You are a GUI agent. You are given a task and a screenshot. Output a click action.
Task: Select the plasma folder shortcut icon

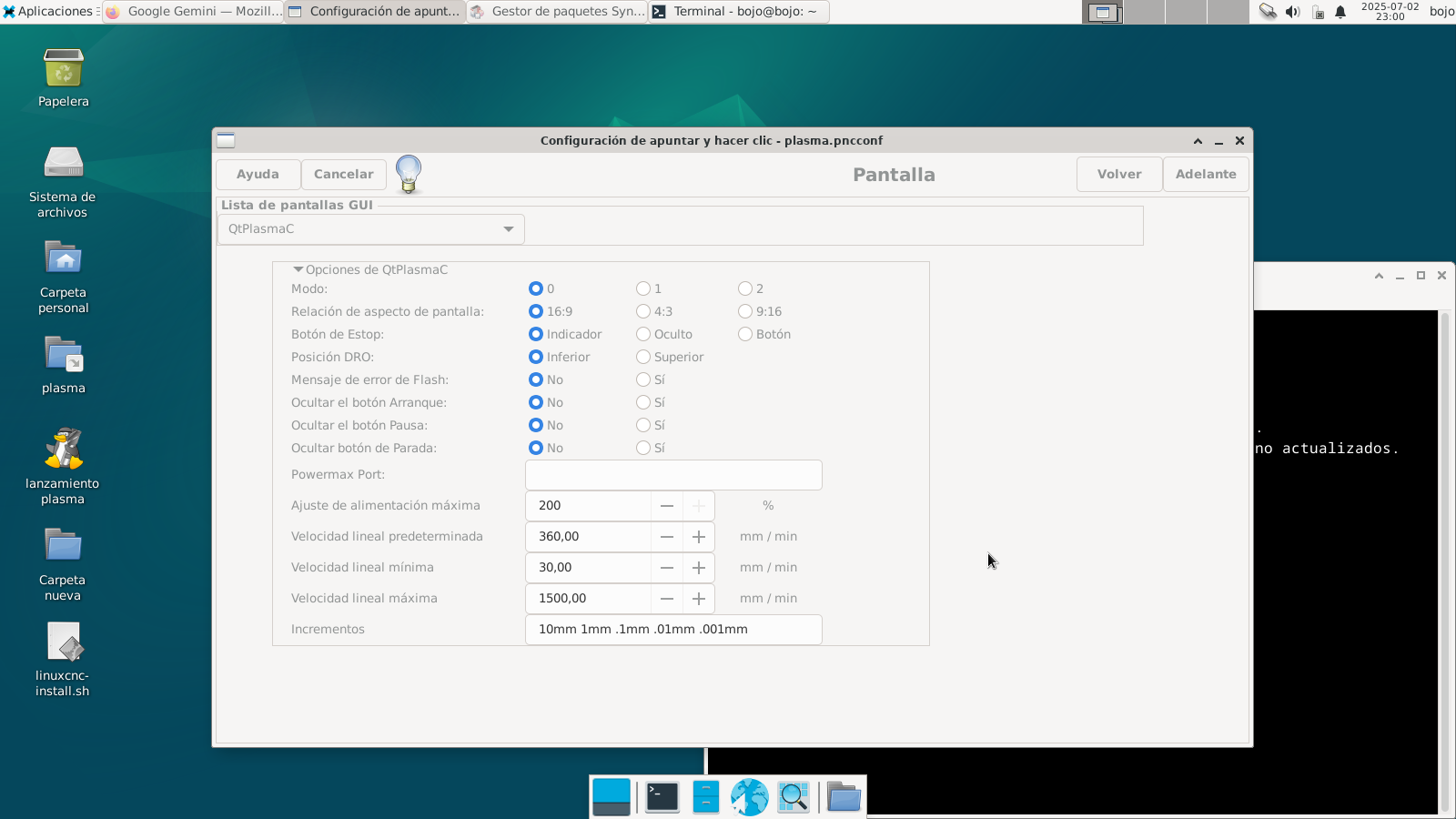(64, 355)
